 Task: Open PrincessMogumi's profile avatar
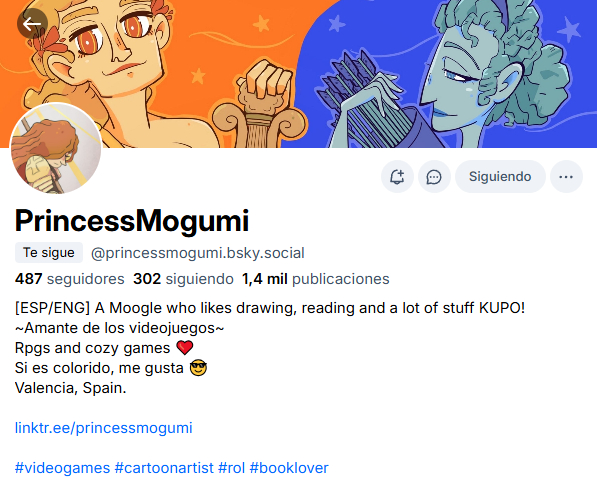click(56, 148)
